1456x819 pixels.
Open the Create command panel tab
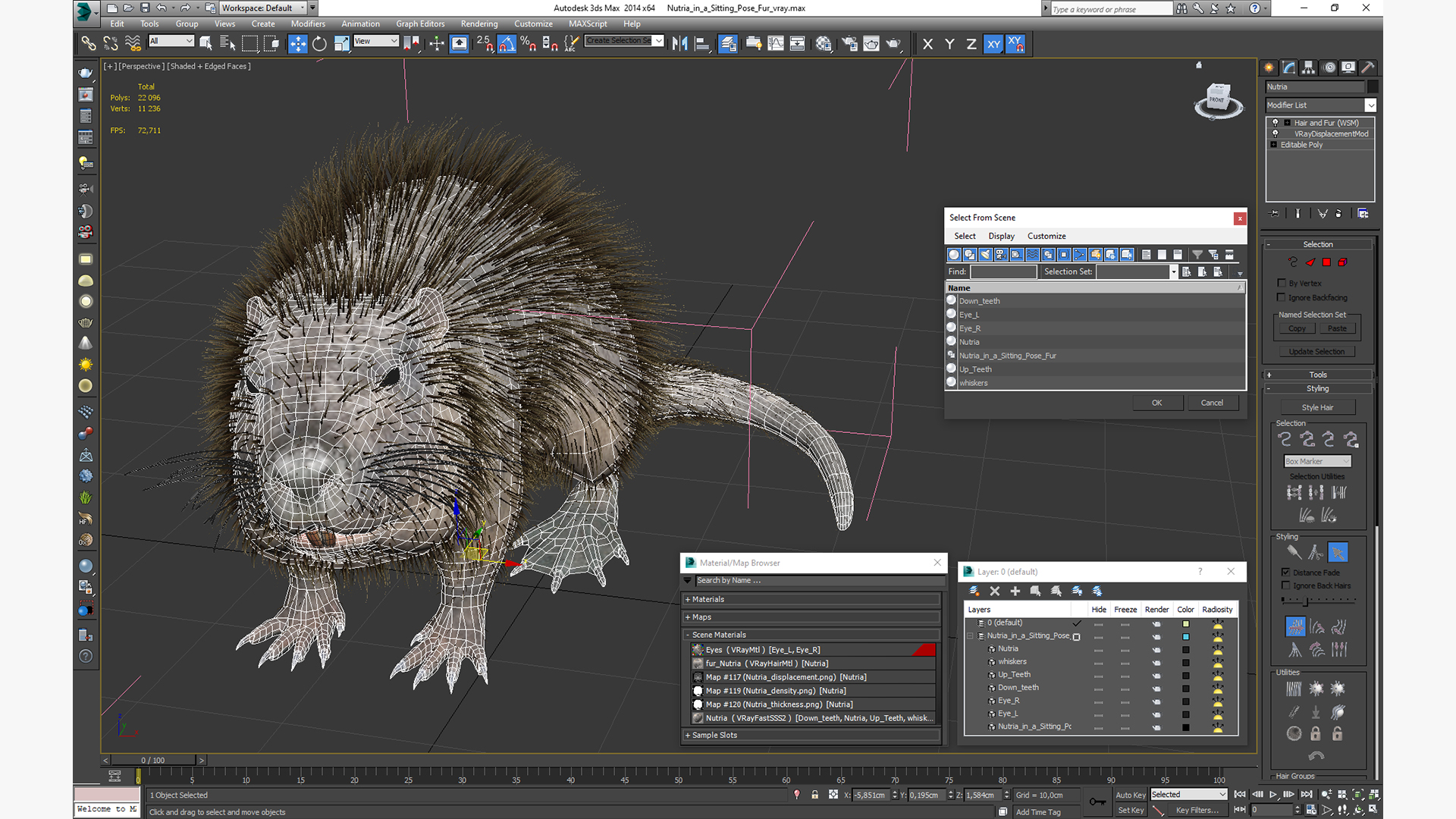pyautogui.click(x=1269, y=67)
